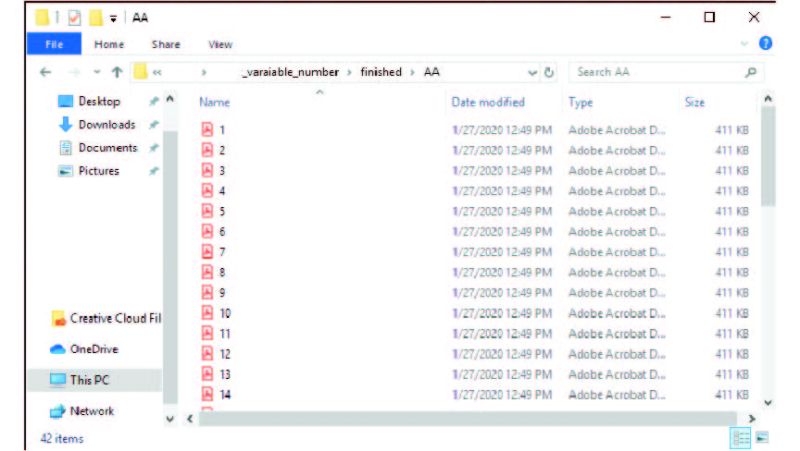Select Network in navigation pane
The width and height of the screenshot is (800, 451).
[82, 411]
